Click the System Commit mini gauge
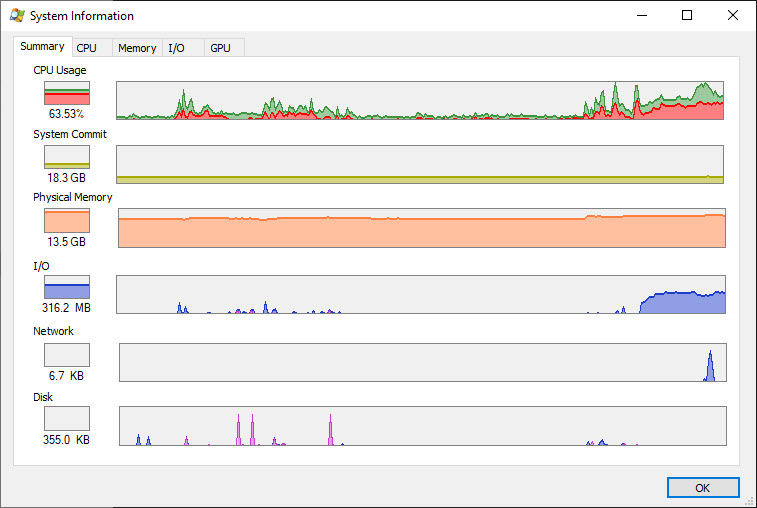 [67, 157]
